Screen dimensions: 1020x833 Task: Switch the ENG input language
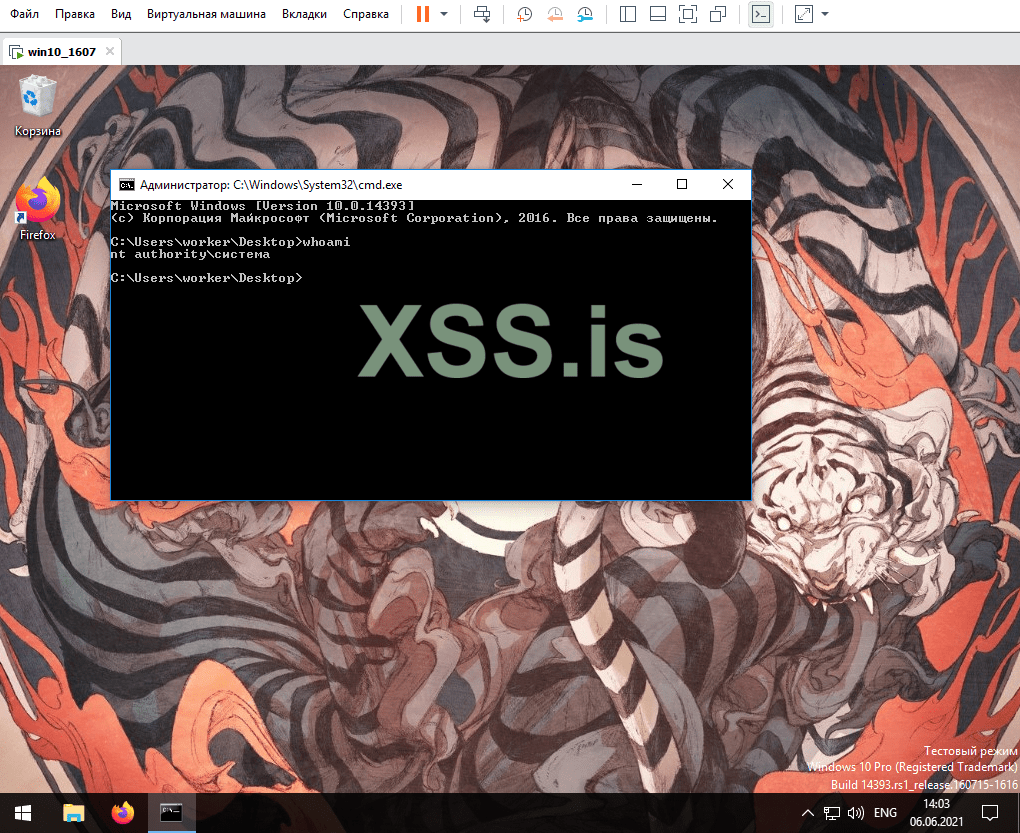coord(885,813)
